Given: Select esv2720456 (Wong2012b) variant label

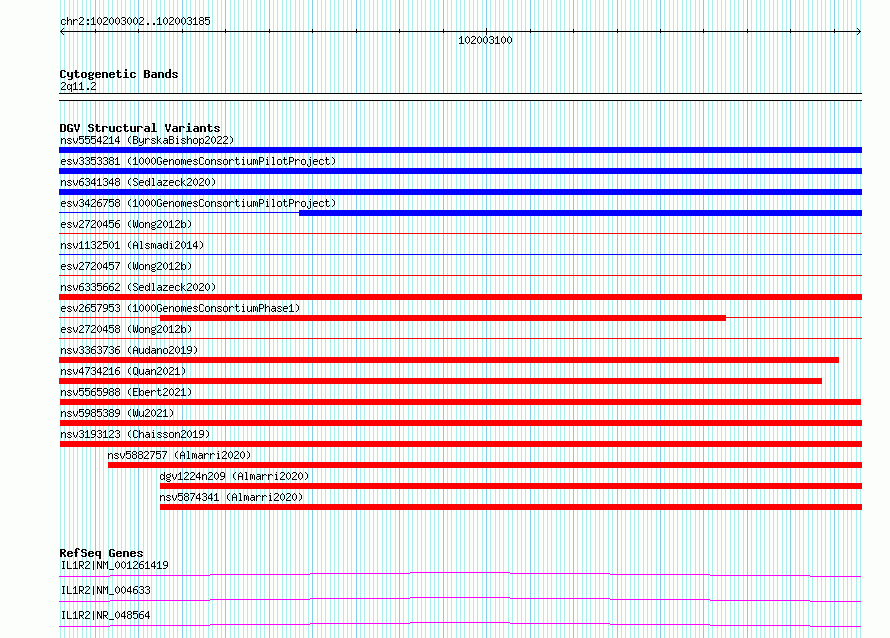Looking at the screenshot, I should click(x=126, y=224).
